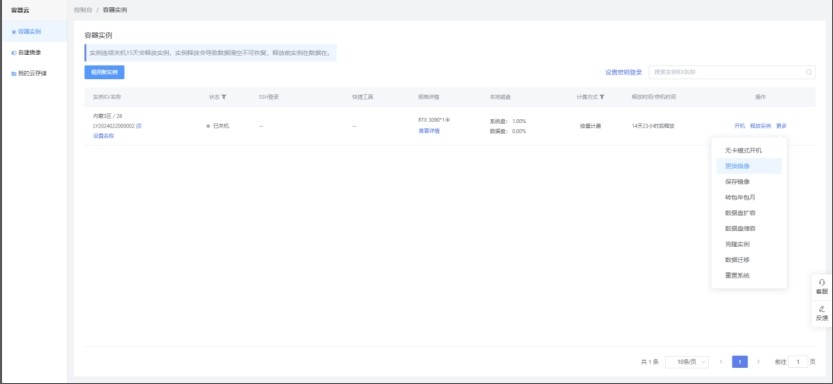The image size is (833, 384).
Task: Go to 控制台 breadcrumb link
Action: click(83, 10)
